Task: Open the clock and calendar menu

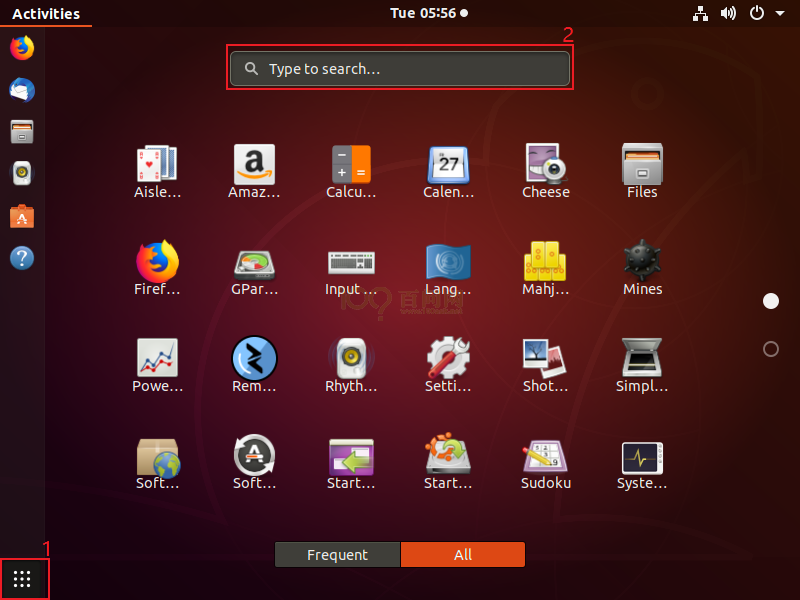Action: point(429,13)
